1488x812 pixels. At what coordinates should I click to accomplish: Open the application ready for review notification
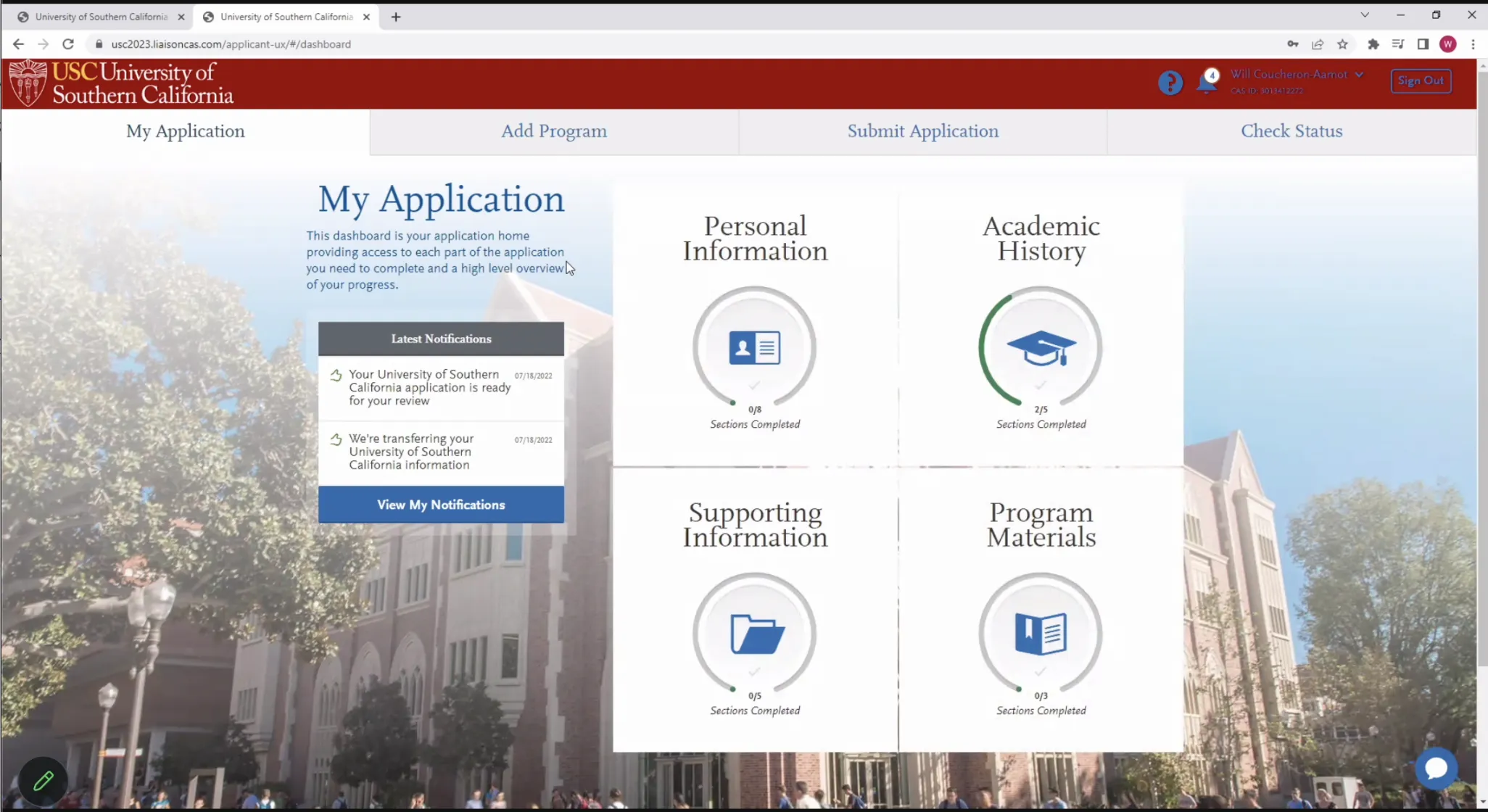click(x=429, y=387)
